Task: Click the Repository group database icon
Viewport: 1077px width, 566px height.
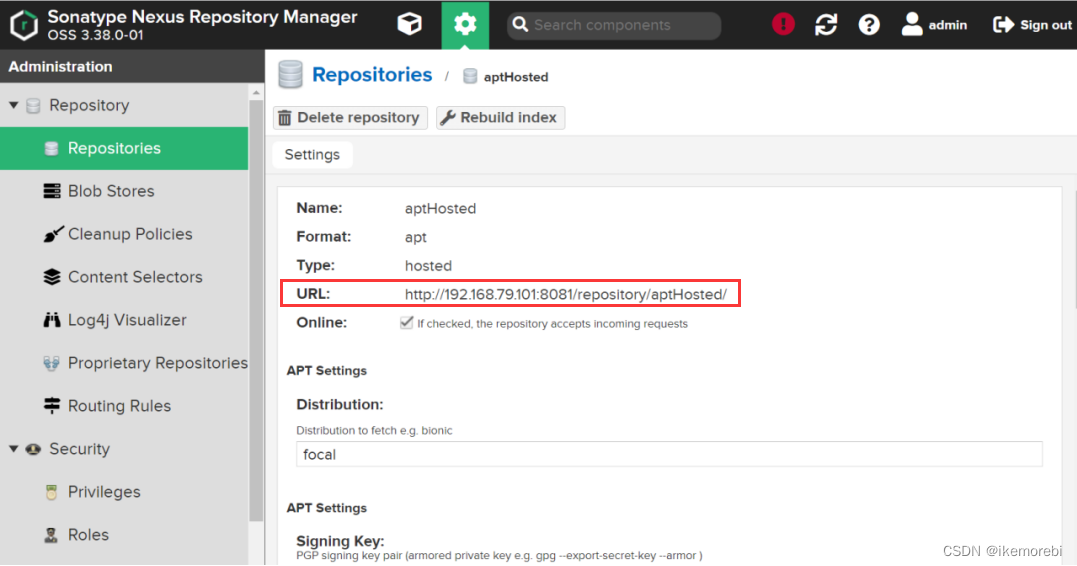Action: point(33,106)
